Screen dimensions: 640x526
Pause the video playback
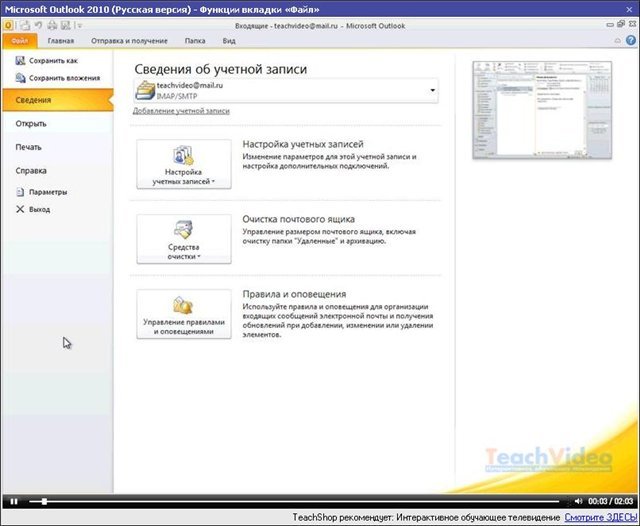pyautogui.click(x=14, y=500)
